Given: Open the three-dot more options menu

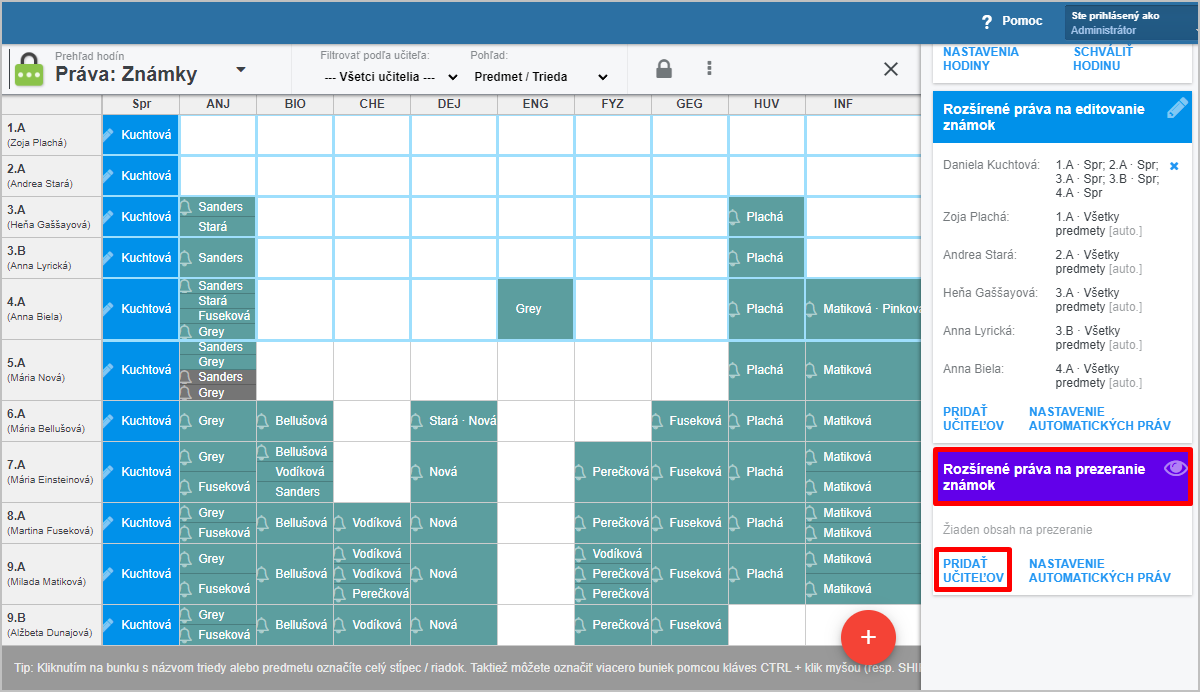Looking at the screenshot, I should 709,69.
